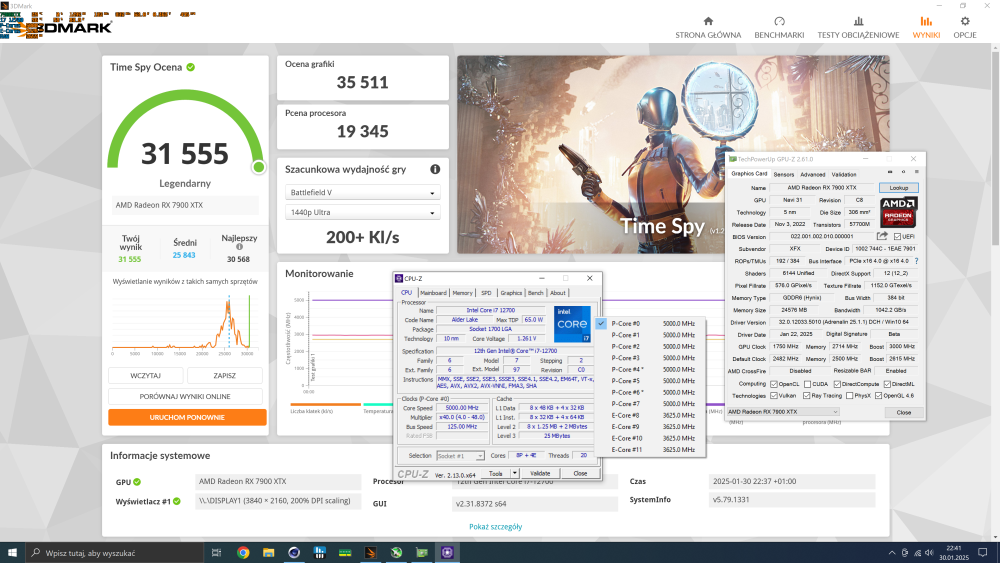Open the Battlefield V game dropdown
The image size is (1000, 563).
(362, 193)
